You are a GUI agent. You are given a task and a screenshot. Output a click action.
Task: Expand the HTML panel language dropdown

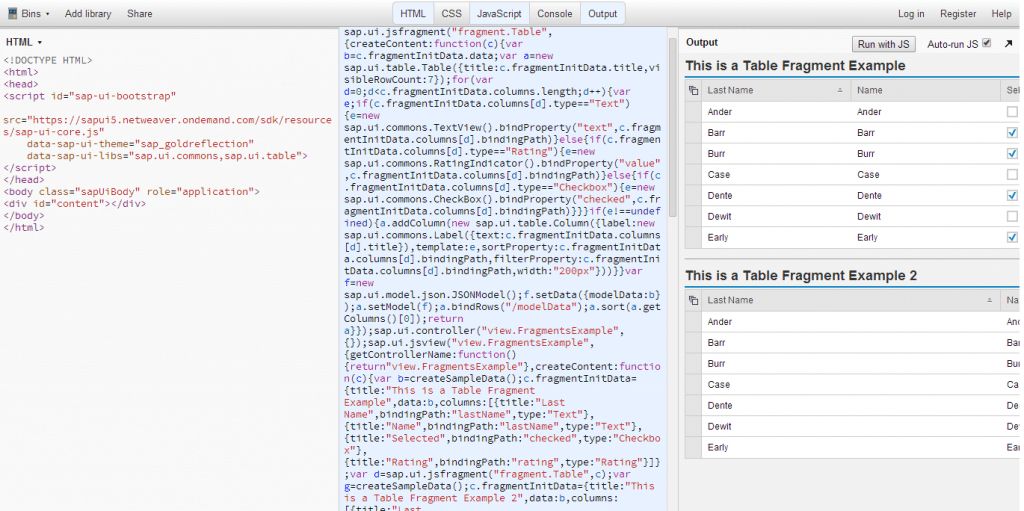25,42
